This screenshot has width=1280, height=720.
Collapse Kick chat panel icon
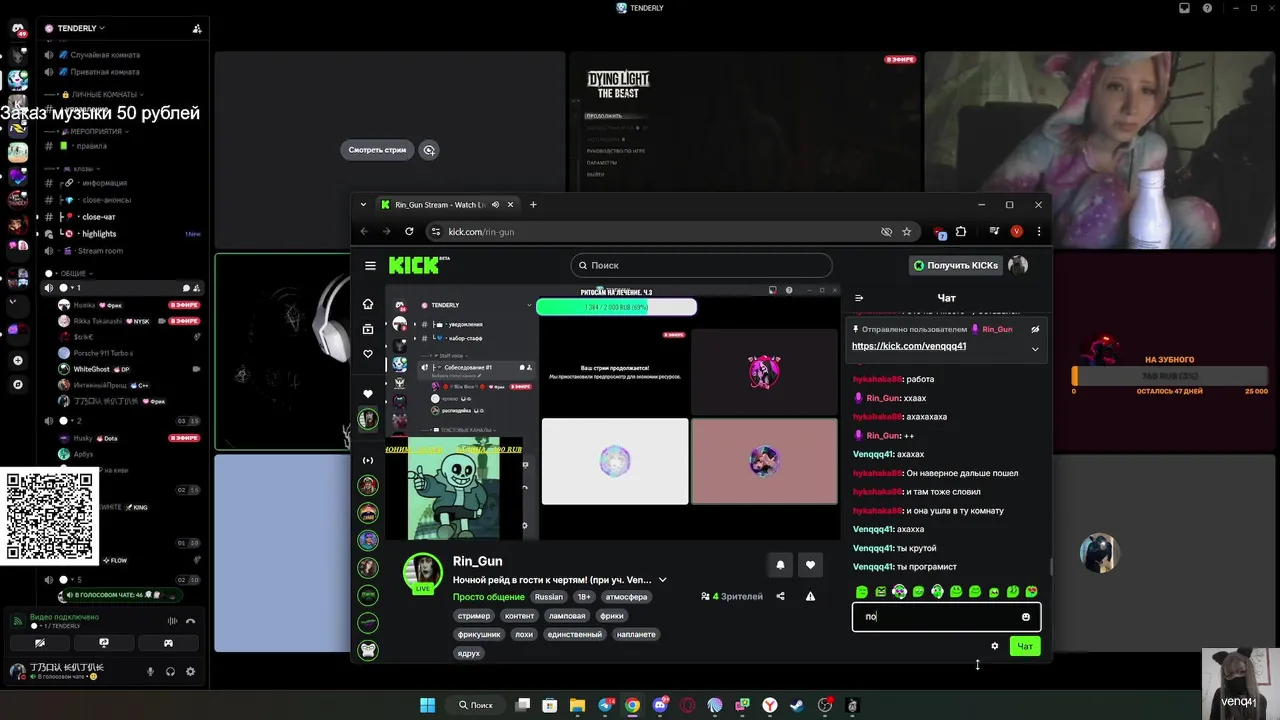pos(859,298)
